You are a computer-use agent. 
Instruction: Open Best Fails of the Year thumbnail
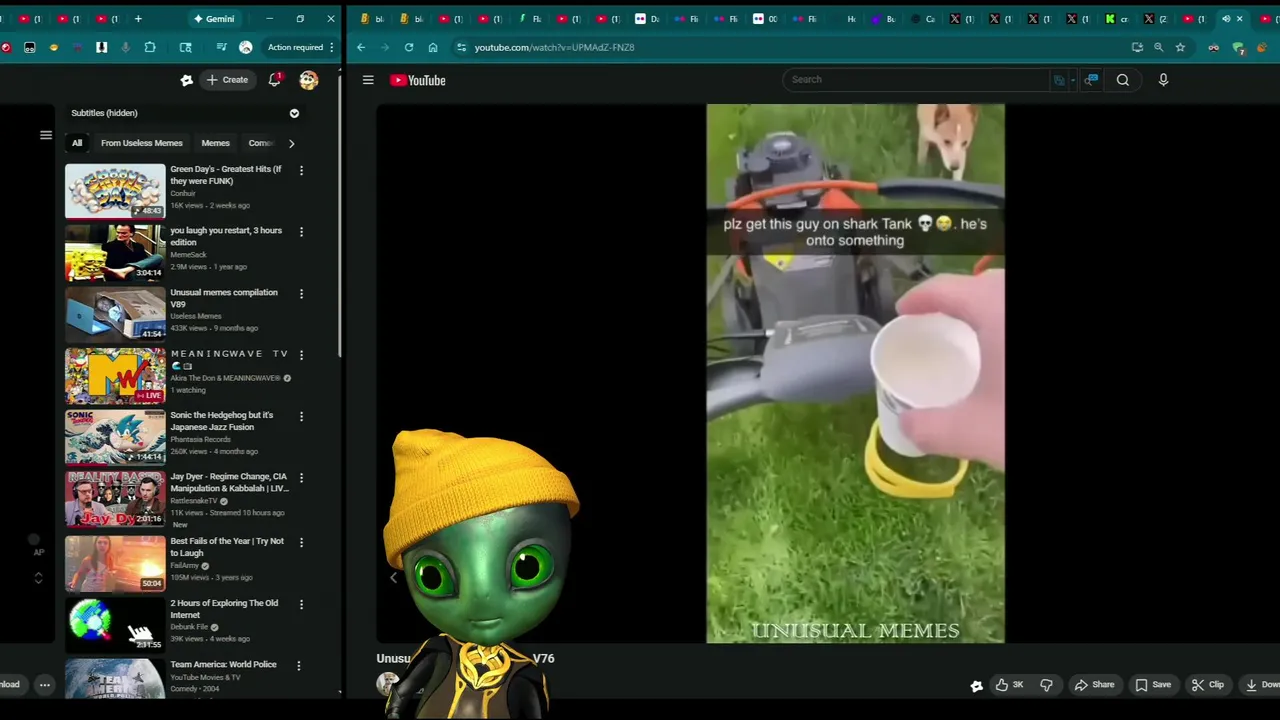point(115,564)
